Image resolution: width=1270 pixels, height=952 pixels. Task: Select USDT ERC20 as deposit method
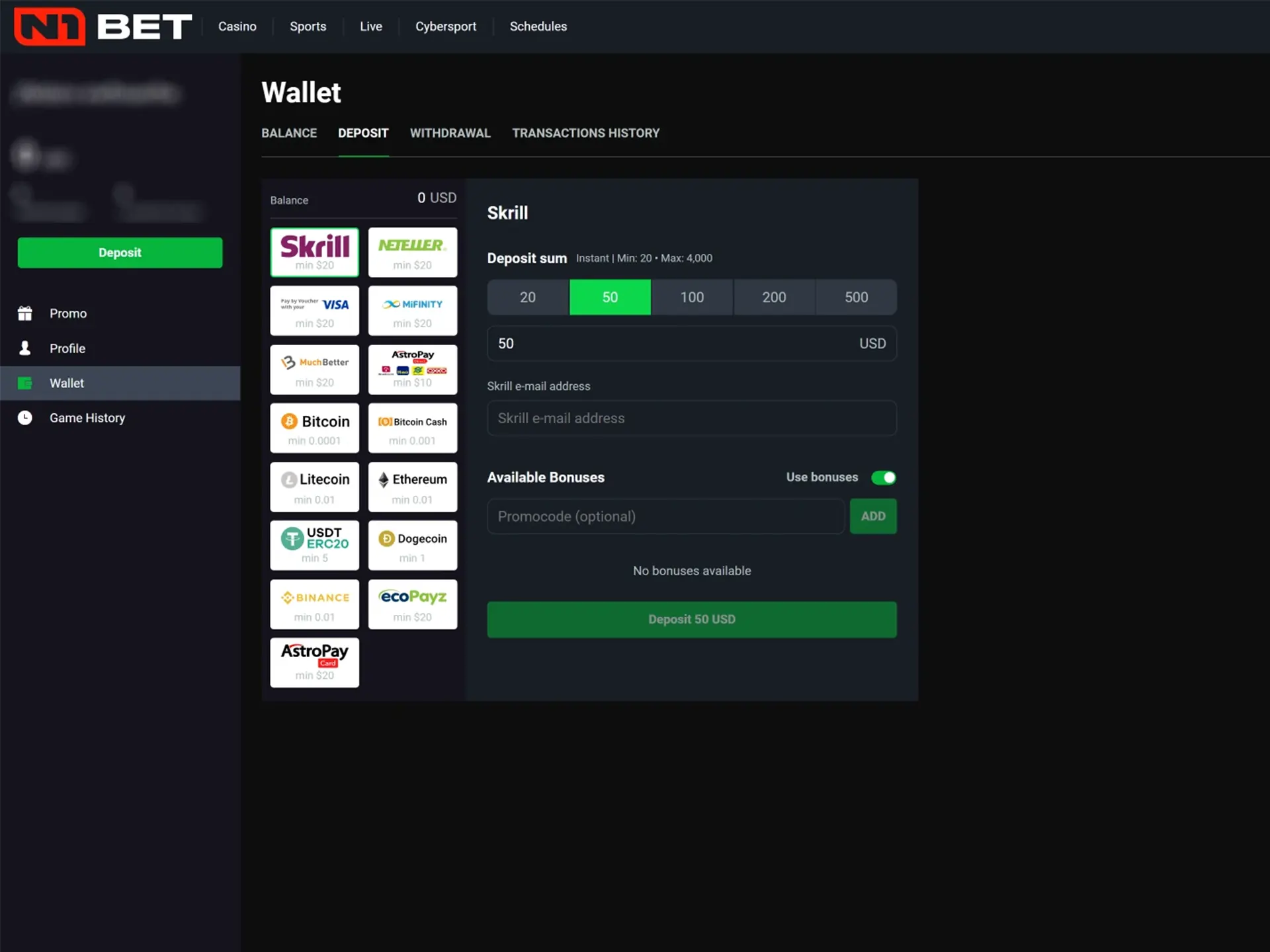[314, 545]
